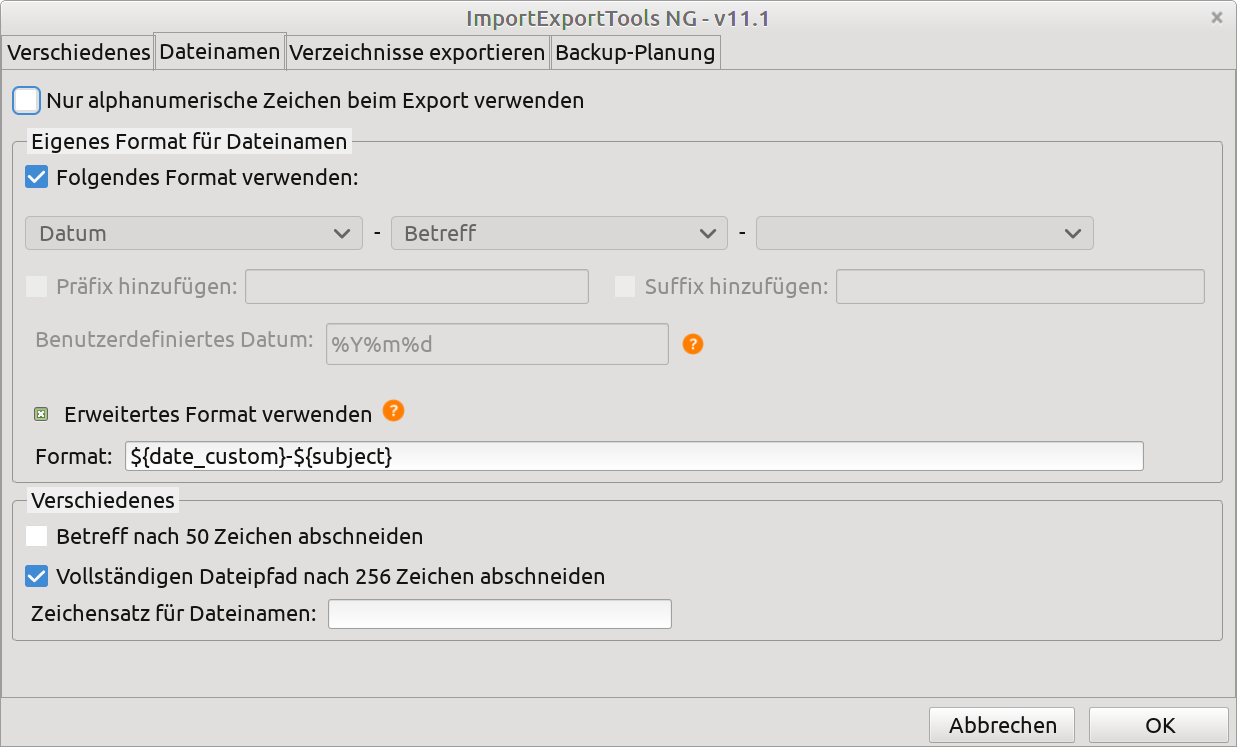Expand the empty third filename part dropdown
This screenshot has width=1237, height=747.
(x=924, y=233)
